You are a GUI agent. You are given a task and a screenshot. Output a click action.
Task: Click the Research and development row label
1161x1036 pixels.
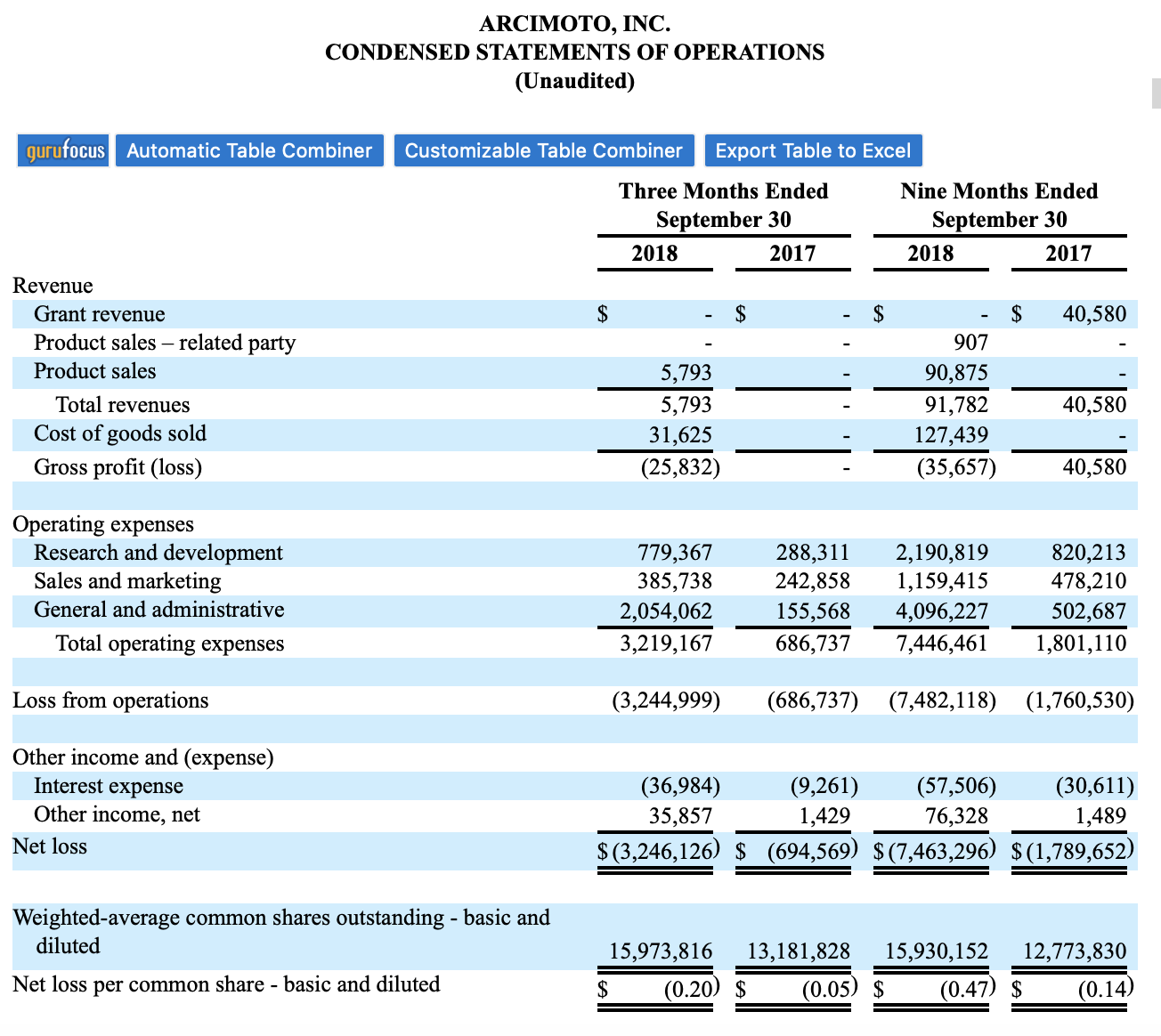(158, 553)
